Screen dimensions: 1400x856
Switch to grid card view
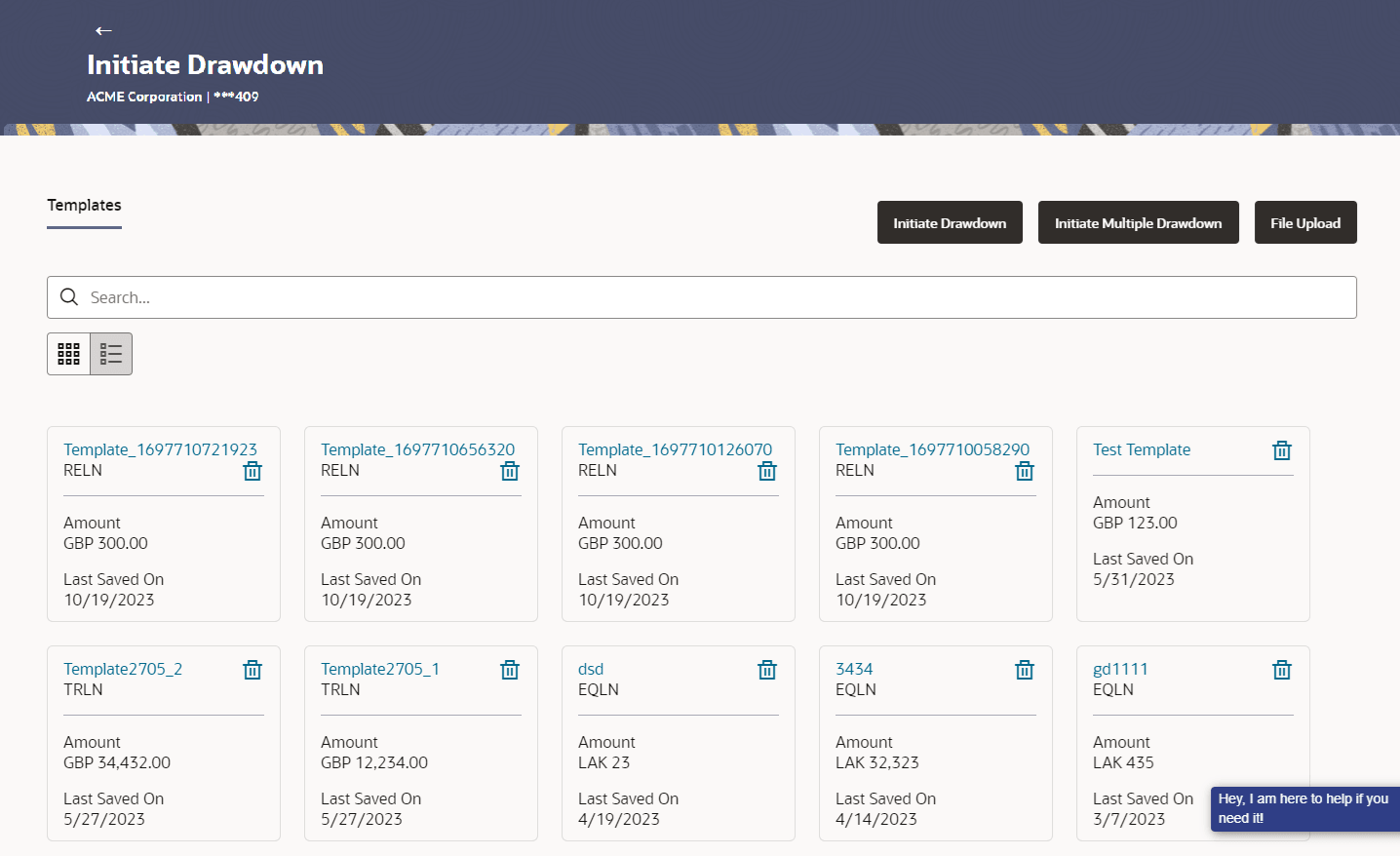click(68, 354)
